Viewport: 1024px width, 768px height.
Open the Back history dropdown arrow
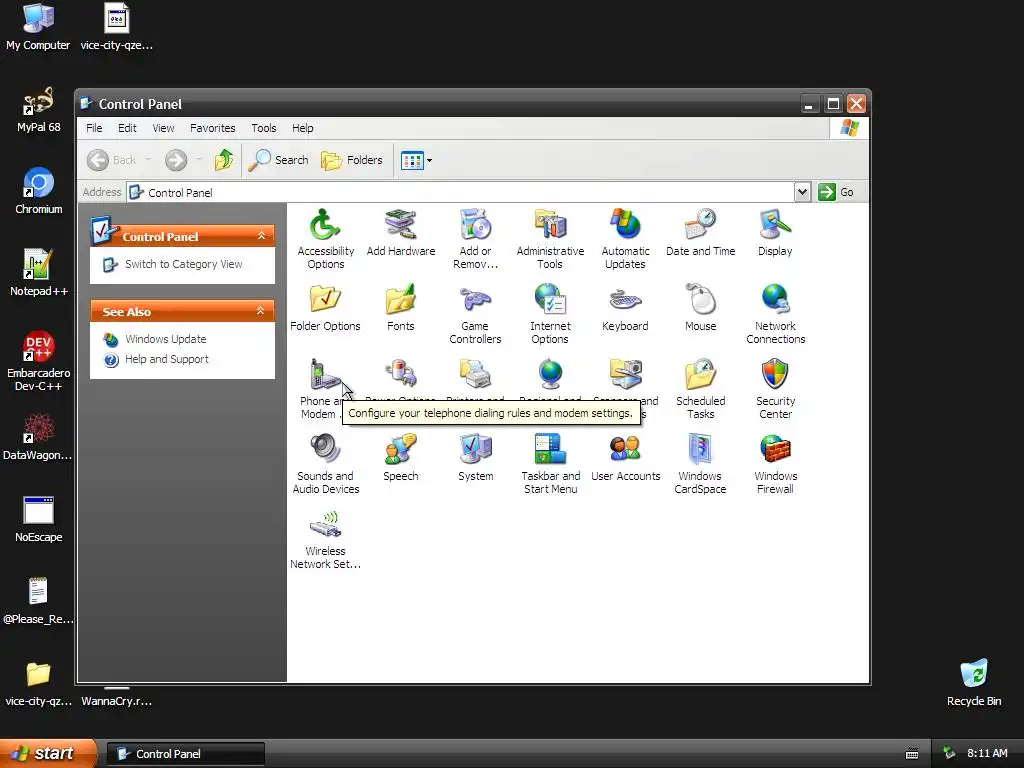point(148,160)
